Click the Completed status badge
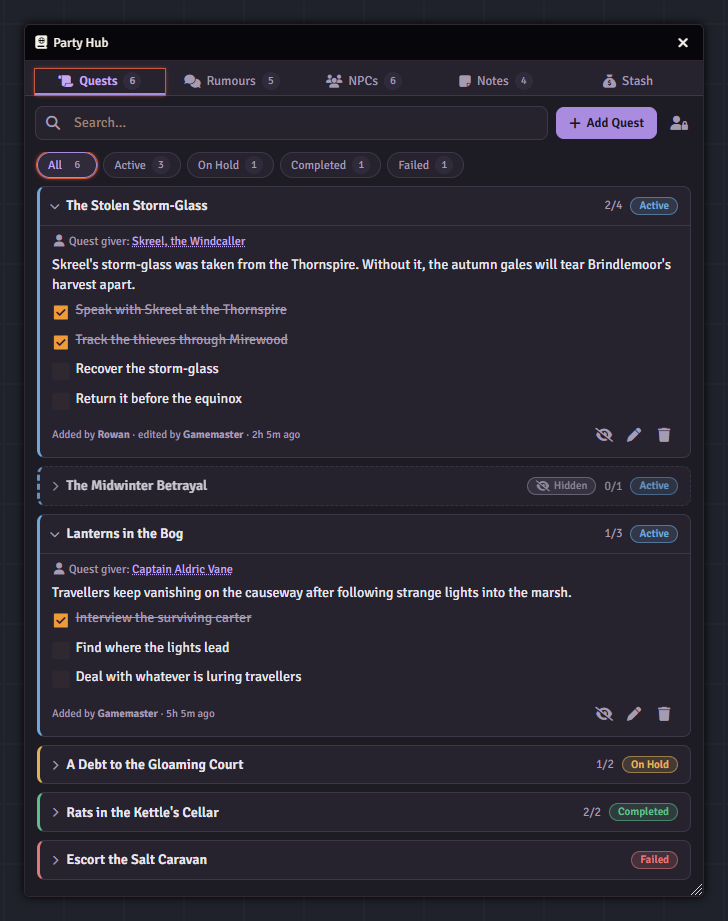Viewport: 728px width, 921px height. pyautogui.click(x=643, y=812)
